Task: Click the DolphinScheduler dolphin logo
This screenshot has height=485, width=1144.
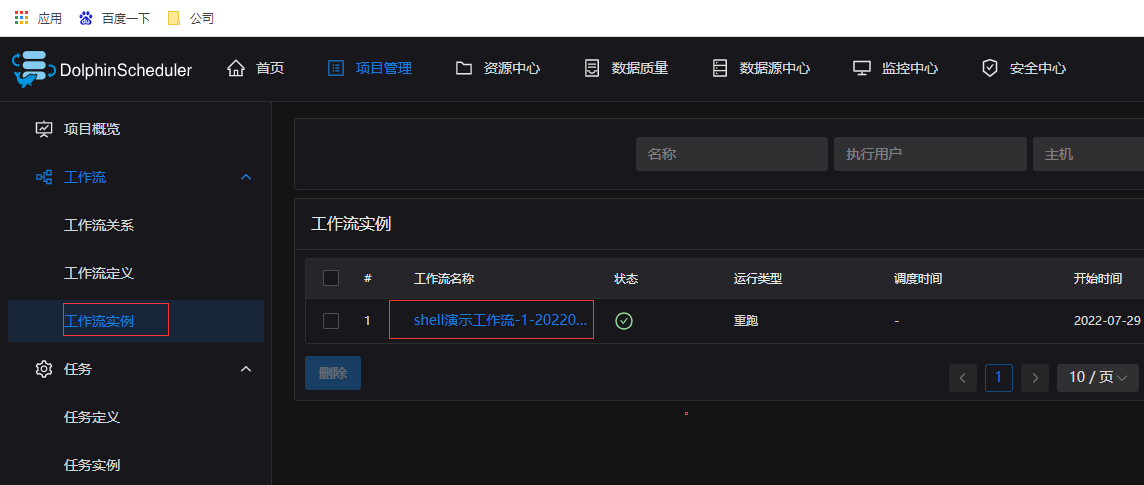Action: [x=34, y=69]
